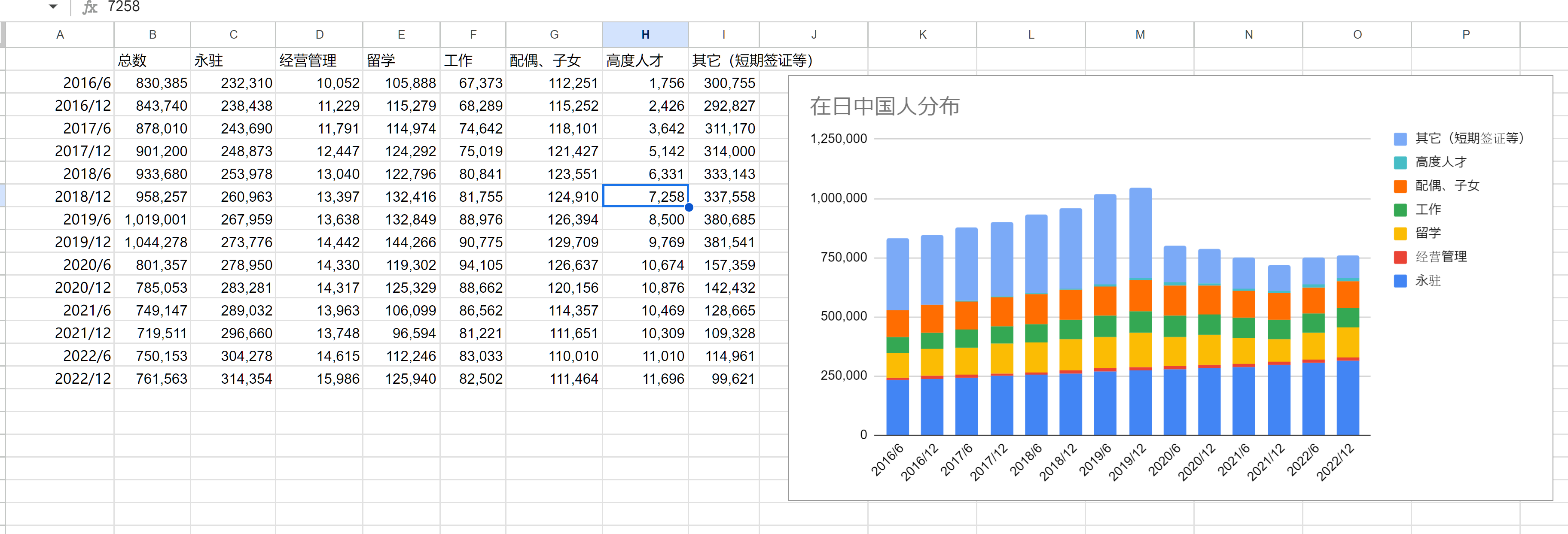1568x534 pixels.
Task: Select total cell 1,044,278
Action: [x=152, y=242]
